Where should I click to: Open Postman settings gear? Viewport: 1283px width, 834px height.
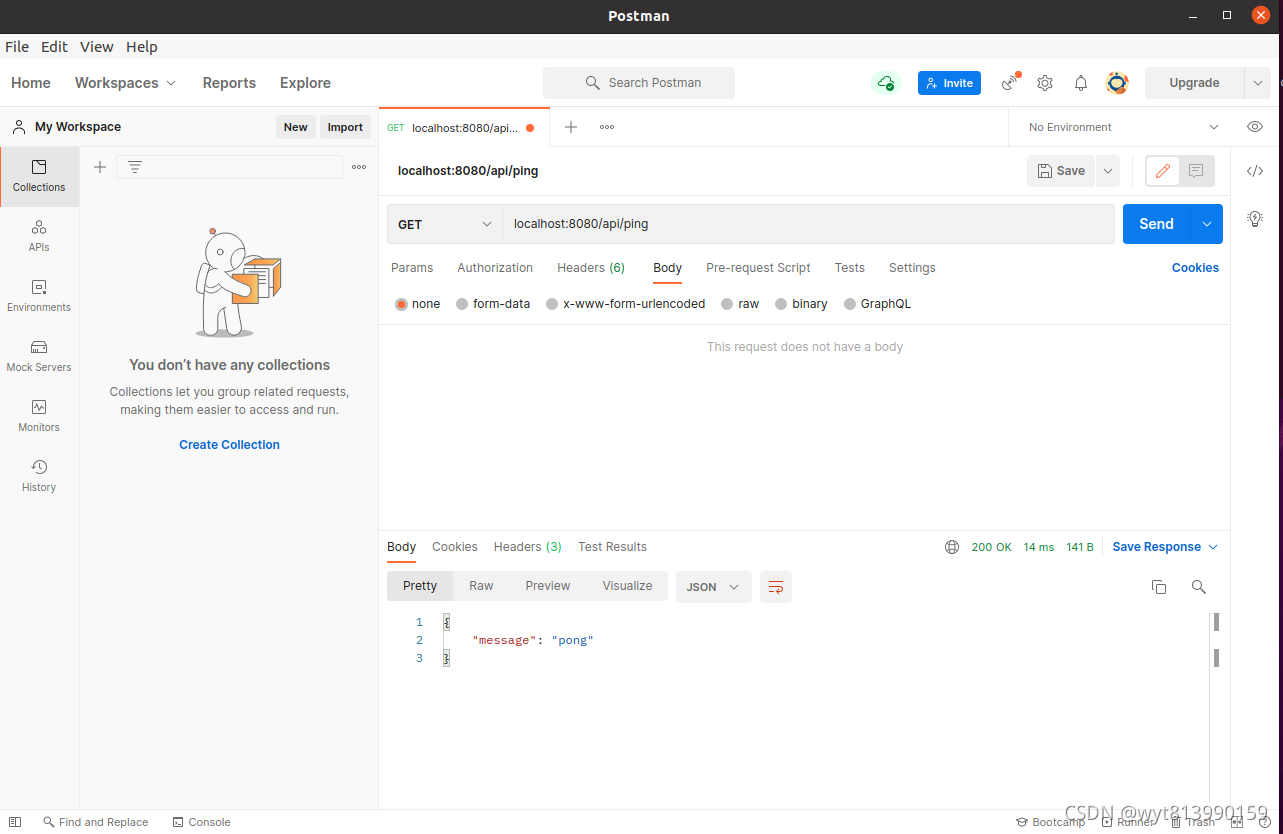tap(1044, 83)
